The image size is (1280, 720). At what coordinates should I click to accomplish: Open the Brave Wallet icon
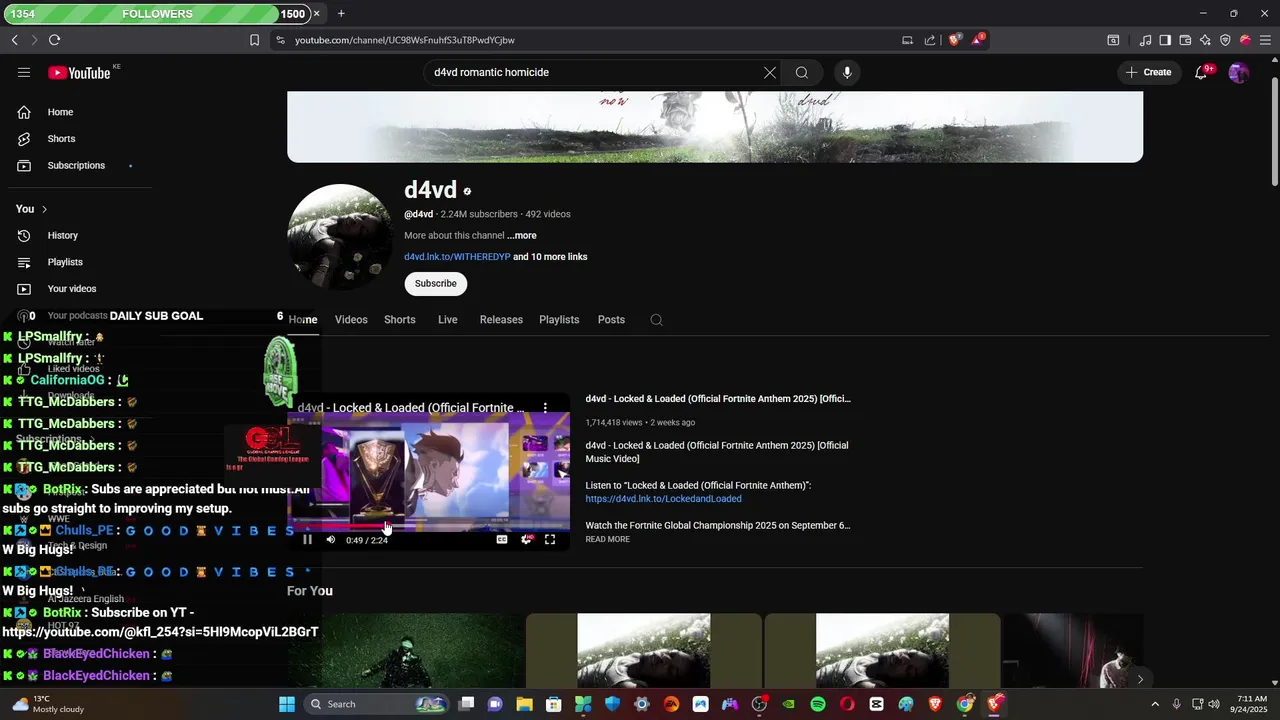(x=1185, y=40)
